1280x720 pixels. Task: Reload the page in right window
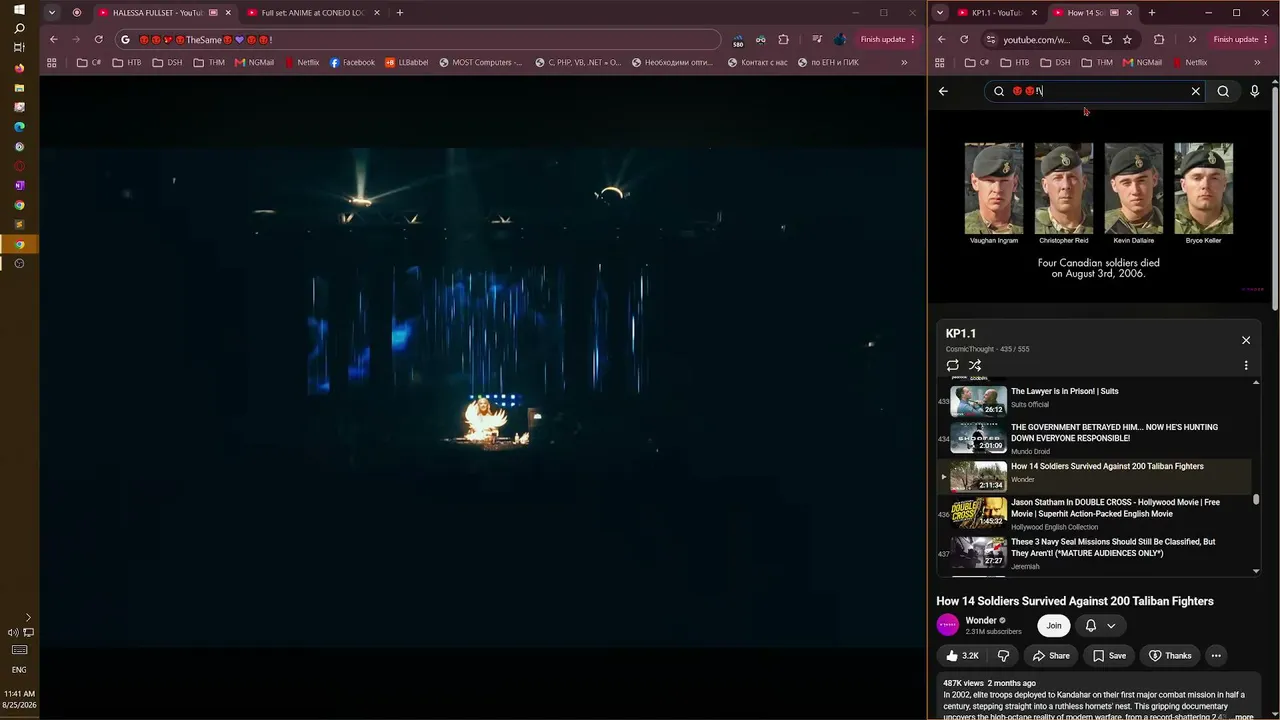(x=964, y=40)
